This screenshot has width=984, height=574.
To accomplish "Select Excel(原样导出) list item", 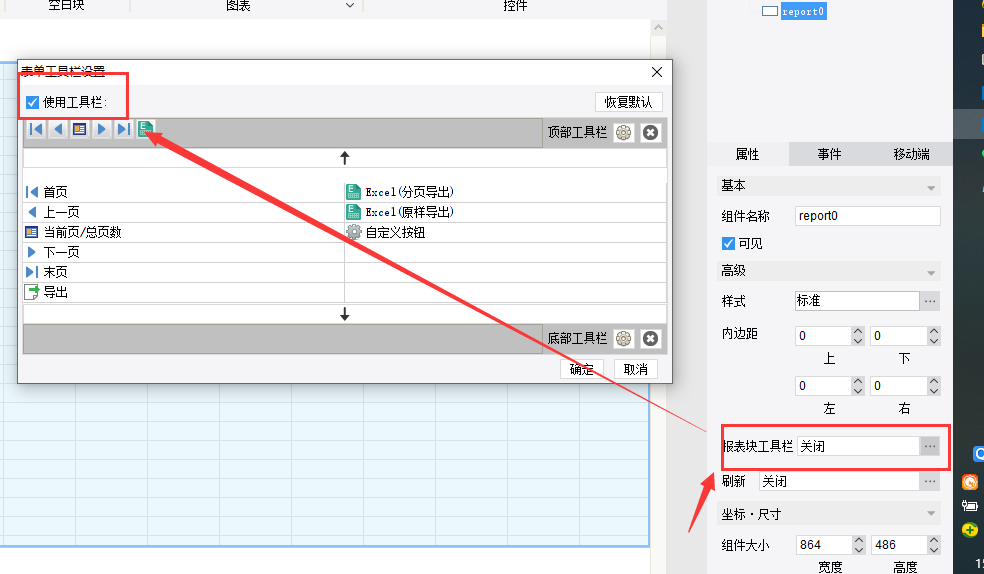I will tap(505, 212).
